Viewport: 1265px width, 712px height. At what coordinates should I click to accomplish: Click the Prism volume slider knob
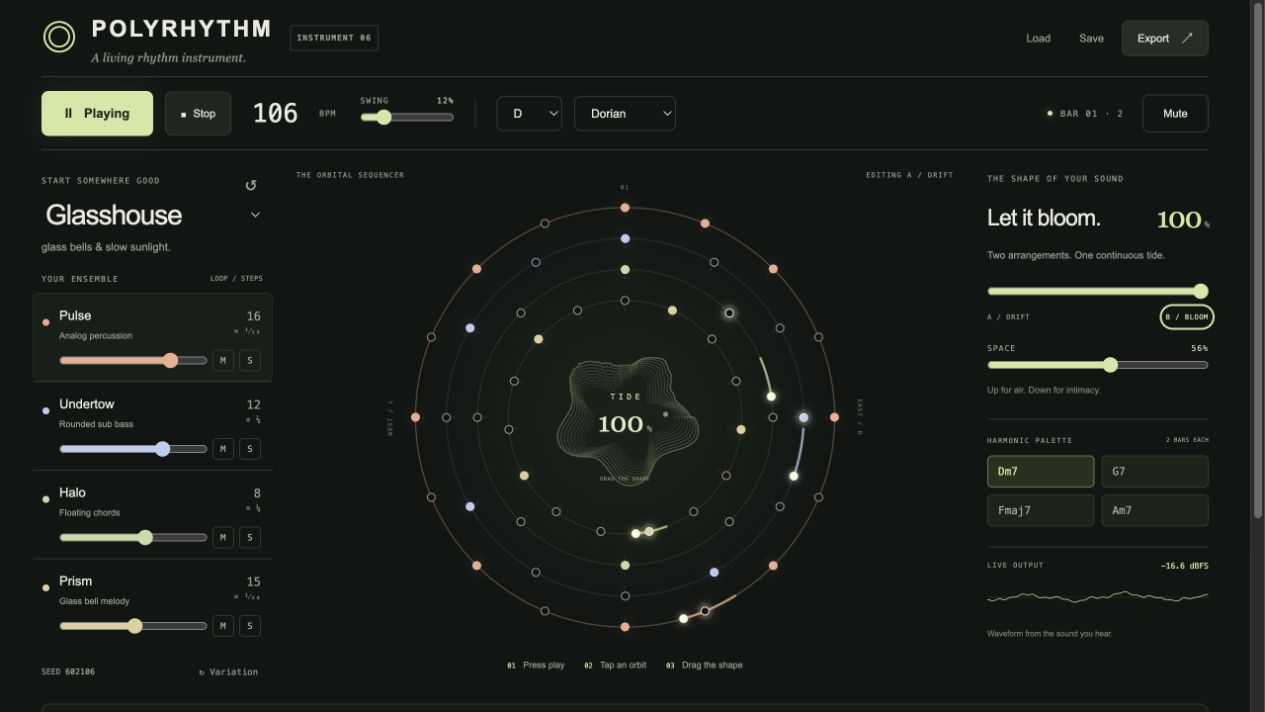134,626
